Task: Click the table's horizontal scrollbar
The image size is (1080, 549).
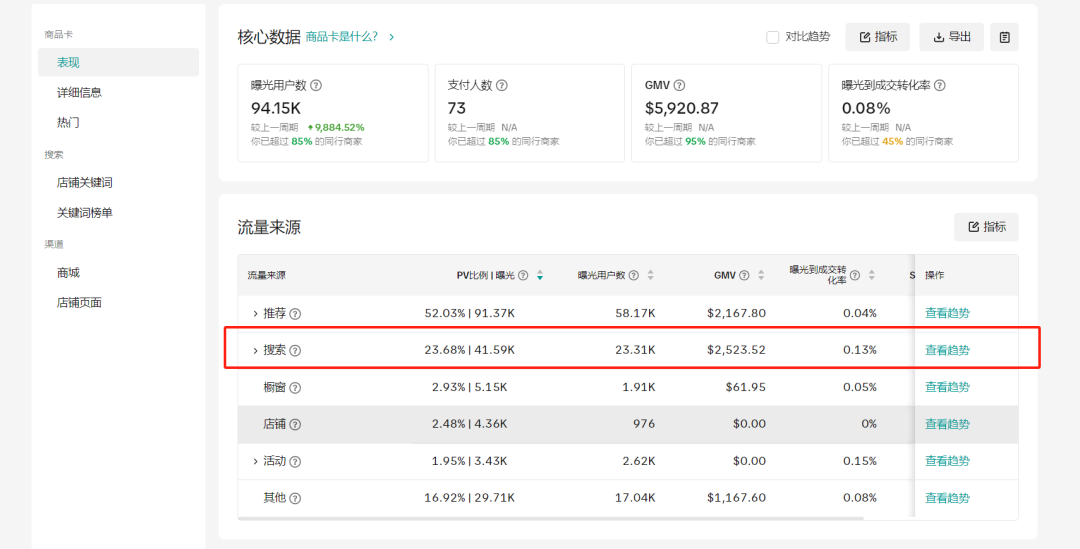Action: [550, 518]
